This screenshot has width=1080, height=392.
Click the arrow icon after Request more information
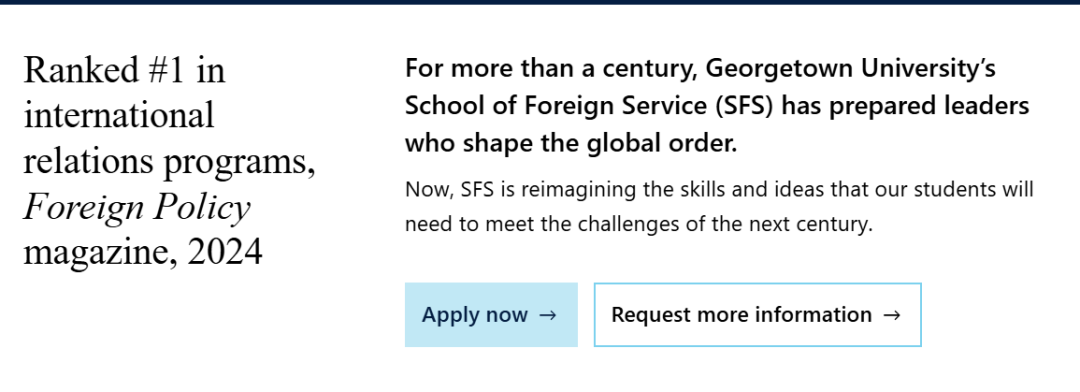(891, 316)
